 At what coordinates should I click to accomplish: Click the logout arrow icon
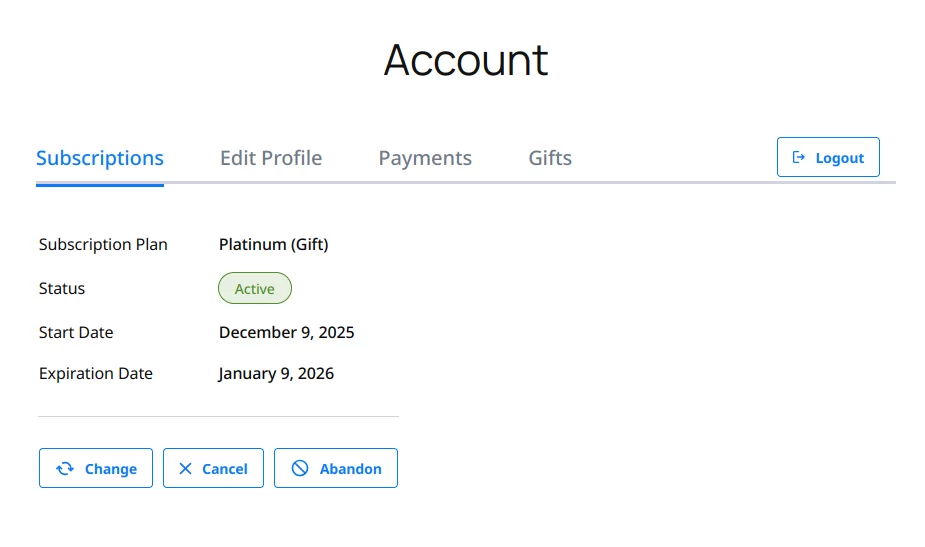pyautogui.click(x=799, y=158)
